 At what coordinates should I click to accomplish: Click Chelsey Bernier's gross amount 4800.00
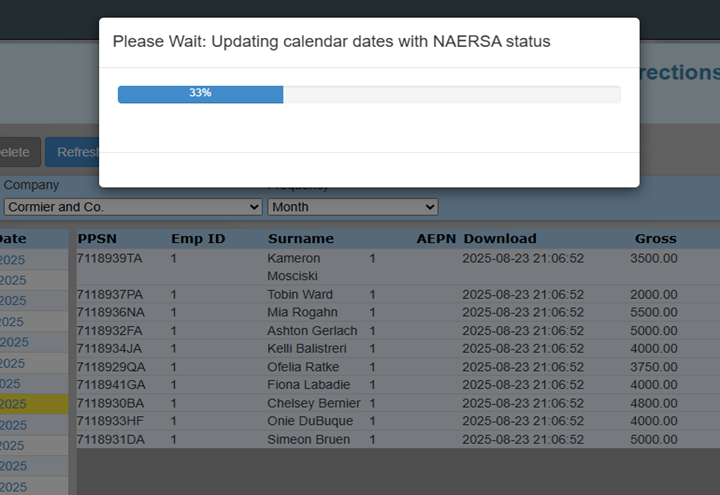click(x=653, y=403)
